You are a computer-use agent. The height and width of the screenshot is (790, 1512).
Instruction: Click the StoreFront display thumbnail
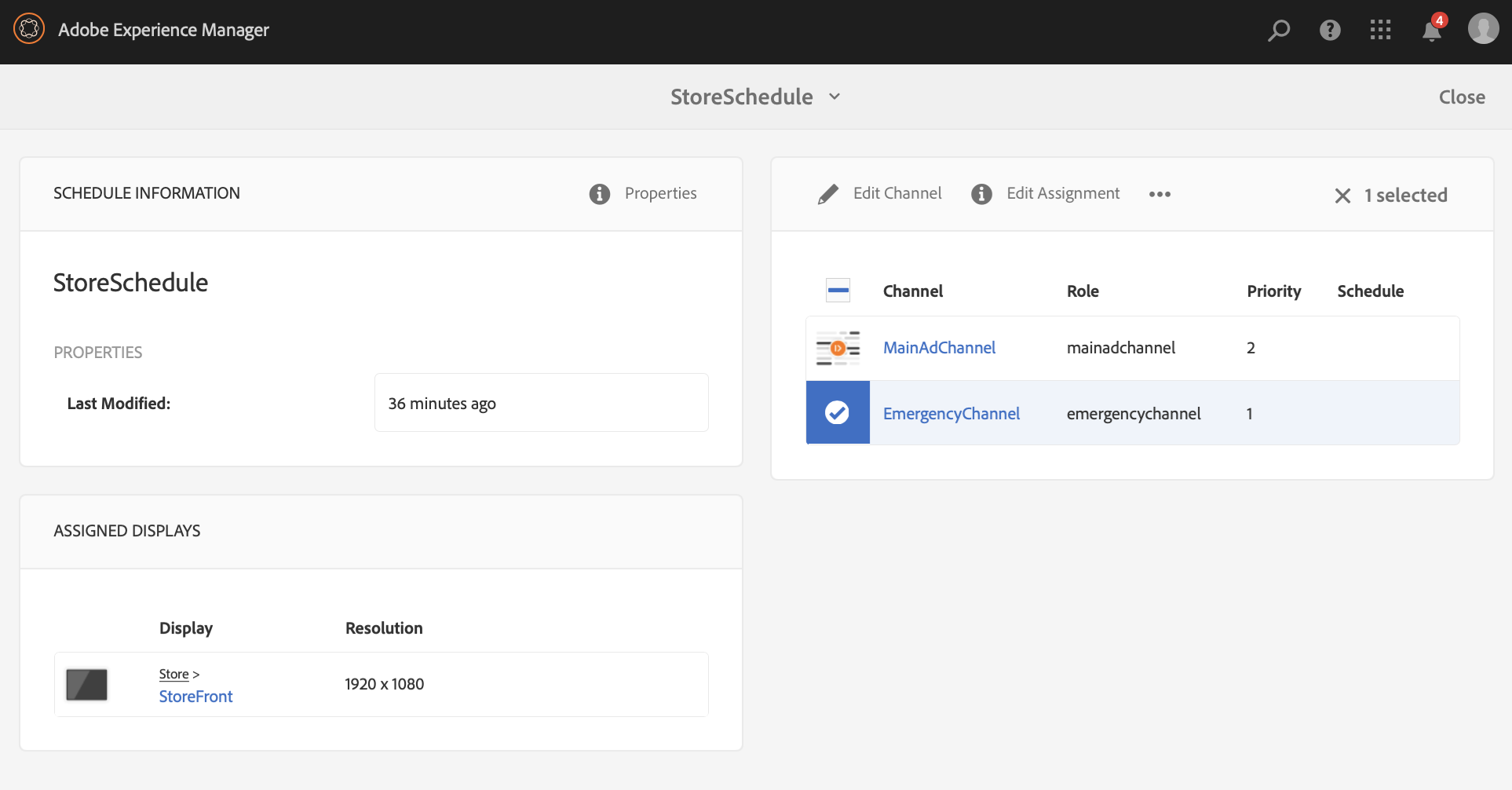click(x=86, y=684)
